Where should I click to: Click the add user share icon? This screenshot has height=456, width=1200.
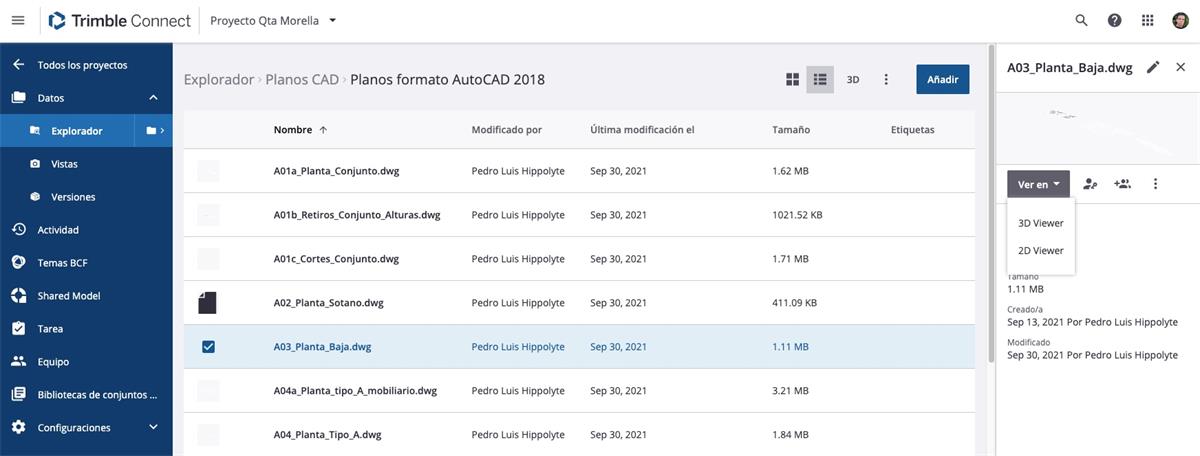click(x=1123, y=184)
